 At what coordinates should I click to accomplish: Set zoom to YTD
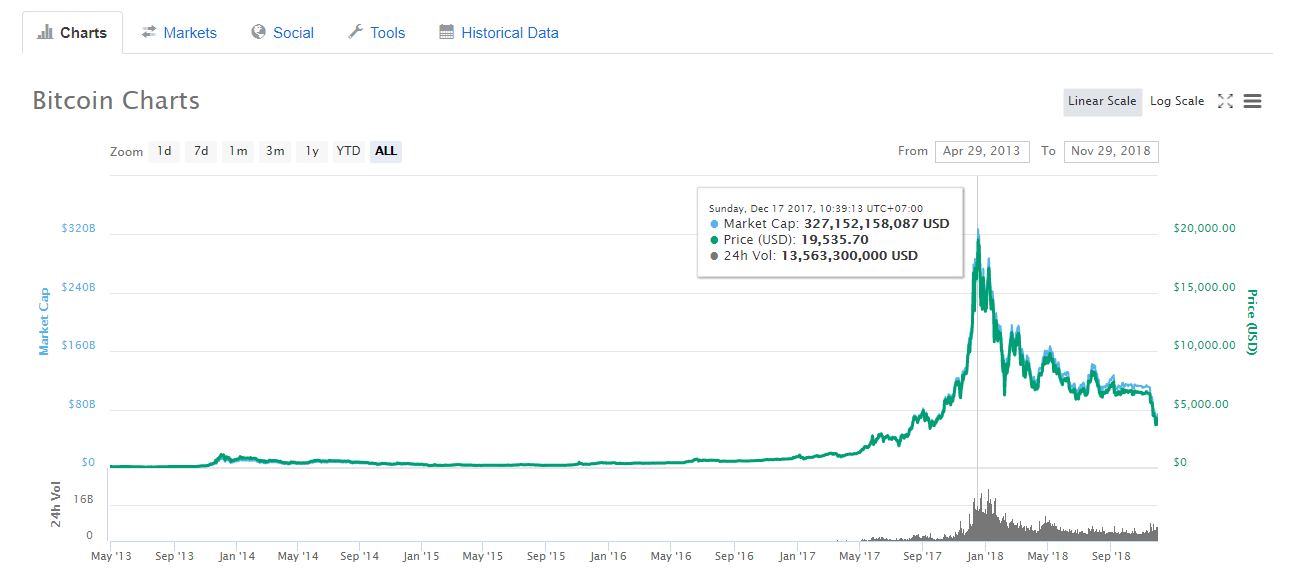pyautogui.click(x=348, y=151)
